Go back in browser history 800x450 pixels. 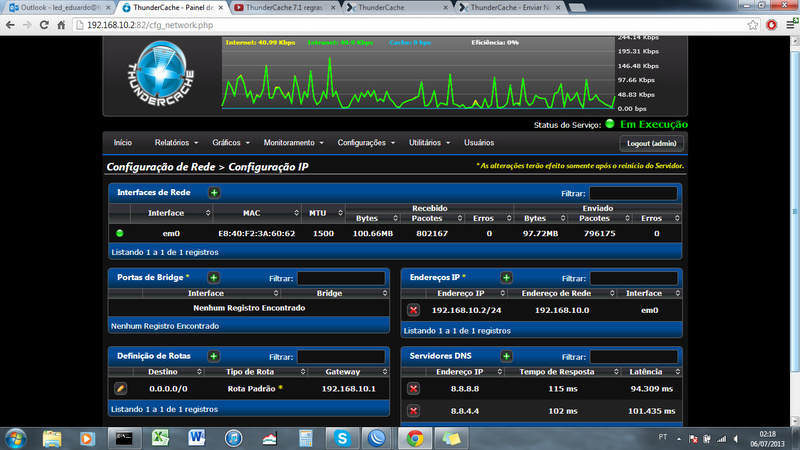coord(10,25)
